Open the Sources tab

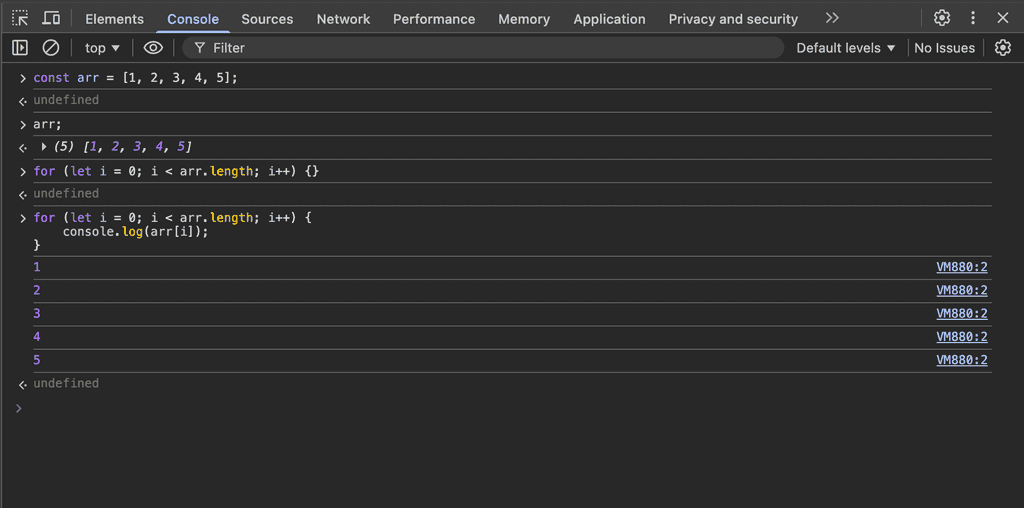click(x=267, y=19)
